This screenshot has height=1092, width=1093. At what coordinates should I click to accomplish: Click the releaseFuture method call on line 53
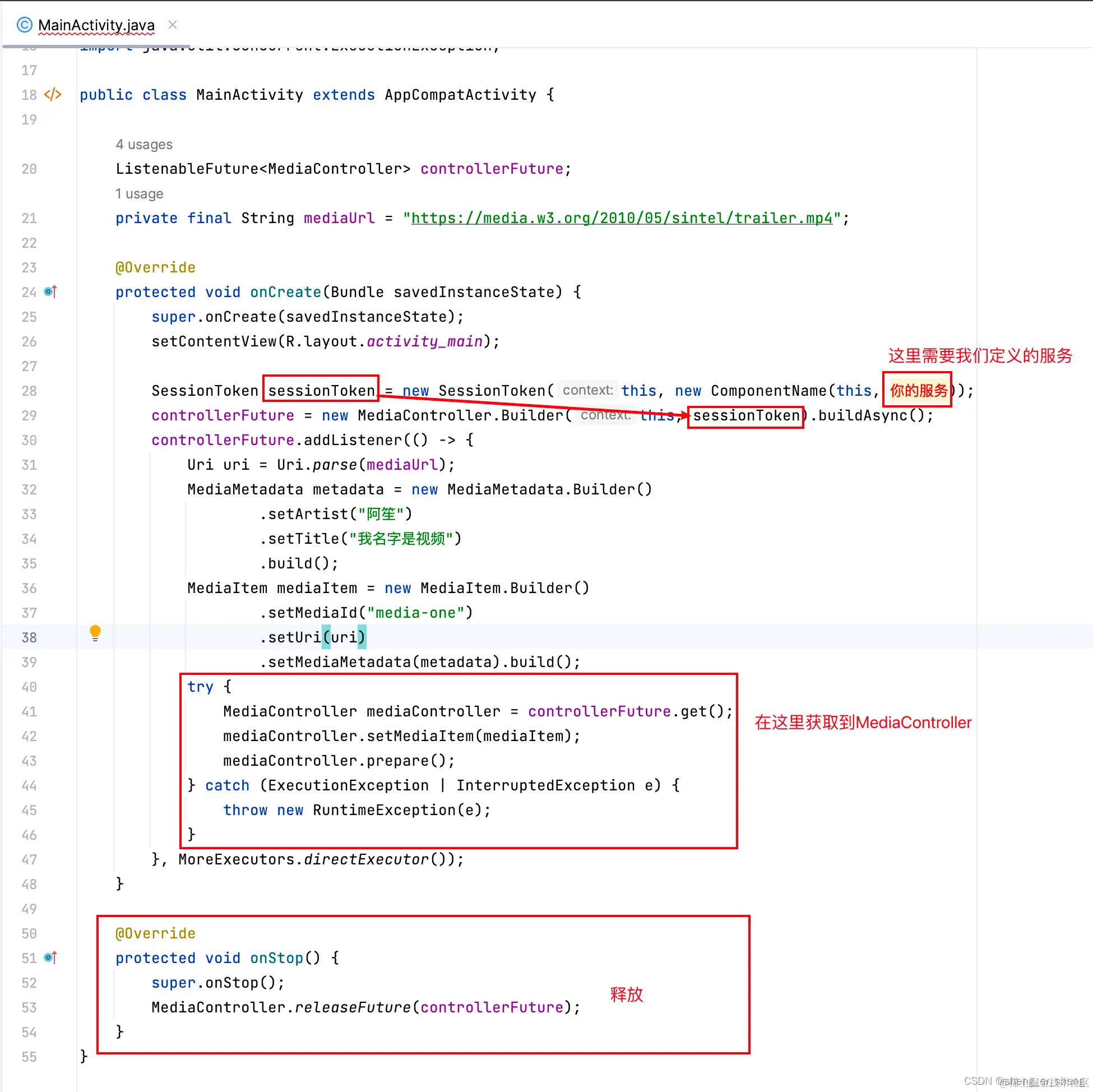click(353, 1007)
